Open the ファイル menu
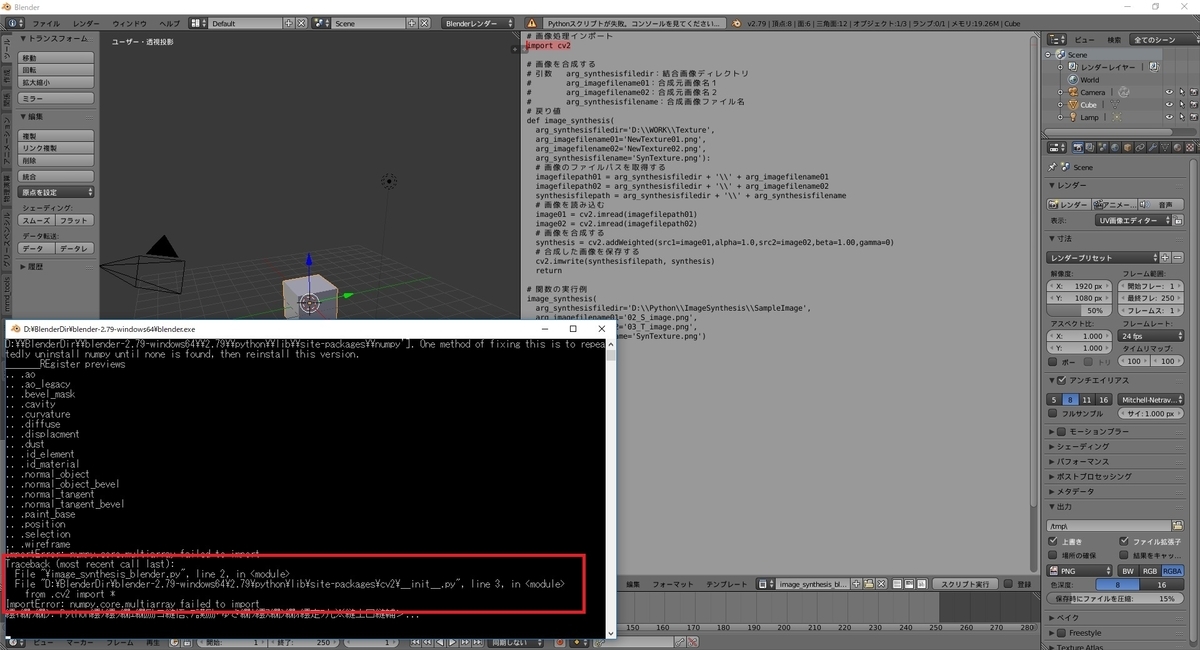 (x=47, y=22)
